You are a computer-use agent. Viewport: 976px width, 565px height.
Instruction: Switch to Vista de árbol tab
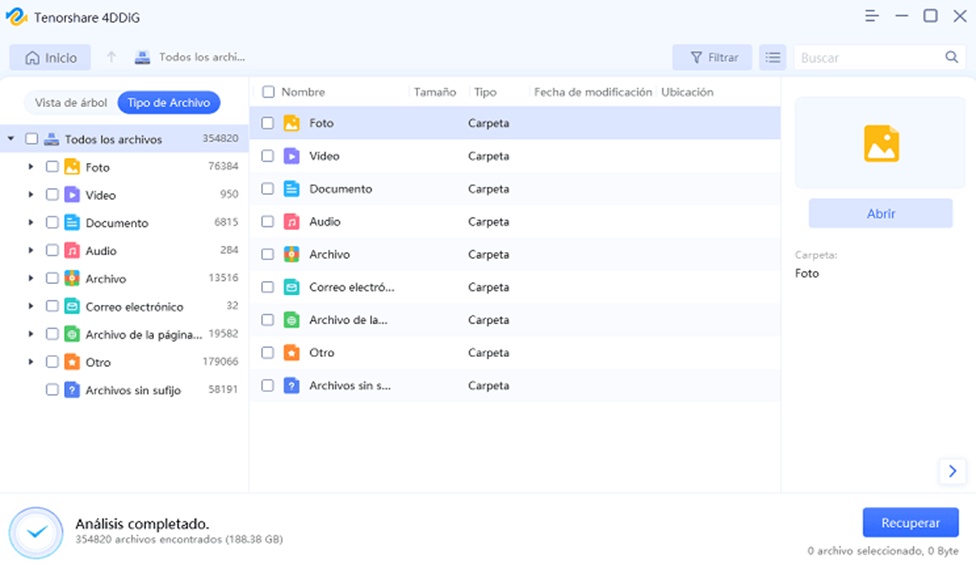[69, 103]
